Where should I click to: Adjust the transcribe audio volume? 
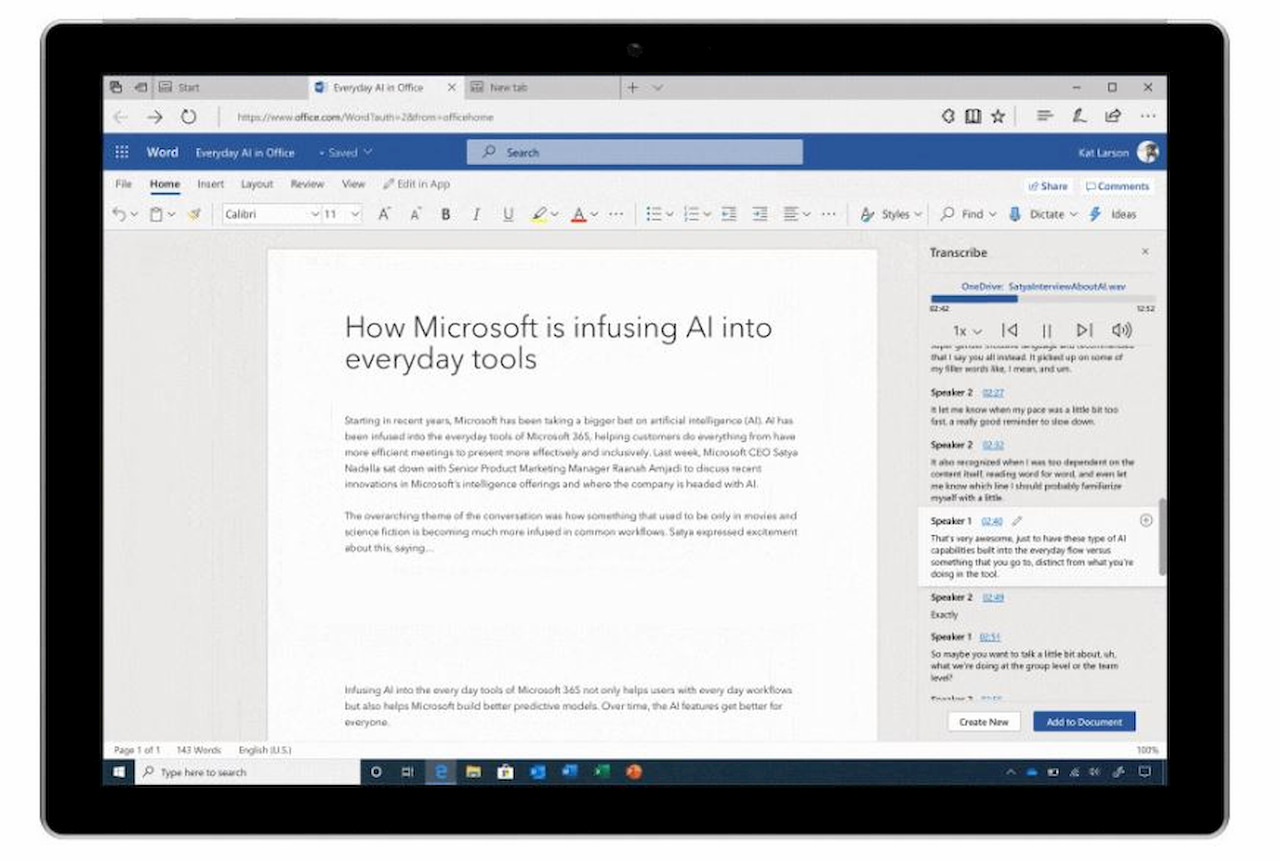1122,331
